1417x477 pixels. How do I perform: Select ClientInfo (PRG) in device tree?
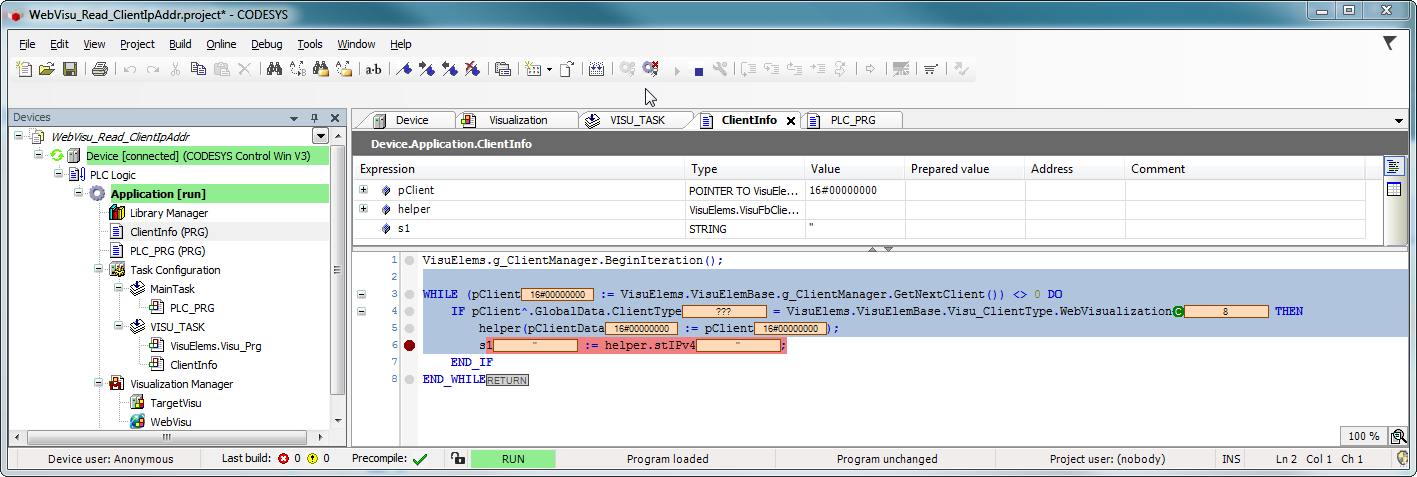(168, 232)
